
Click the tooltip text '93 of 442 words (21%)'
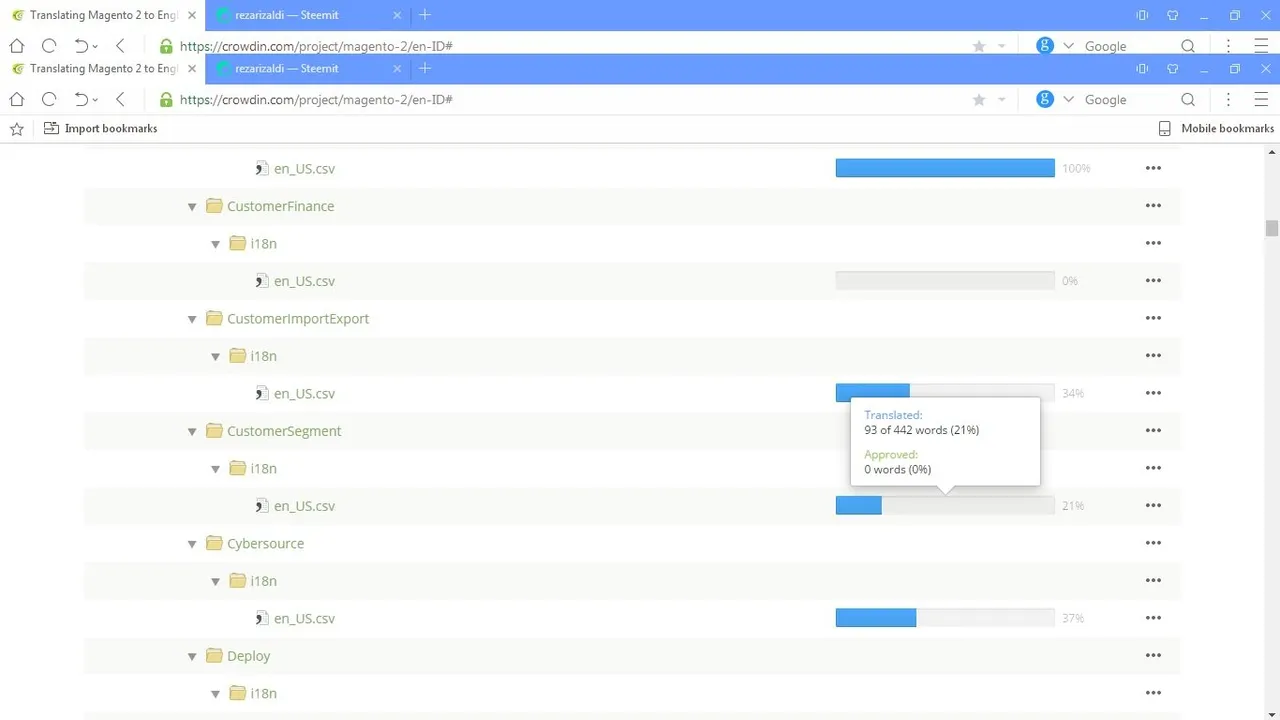point(921,430)
